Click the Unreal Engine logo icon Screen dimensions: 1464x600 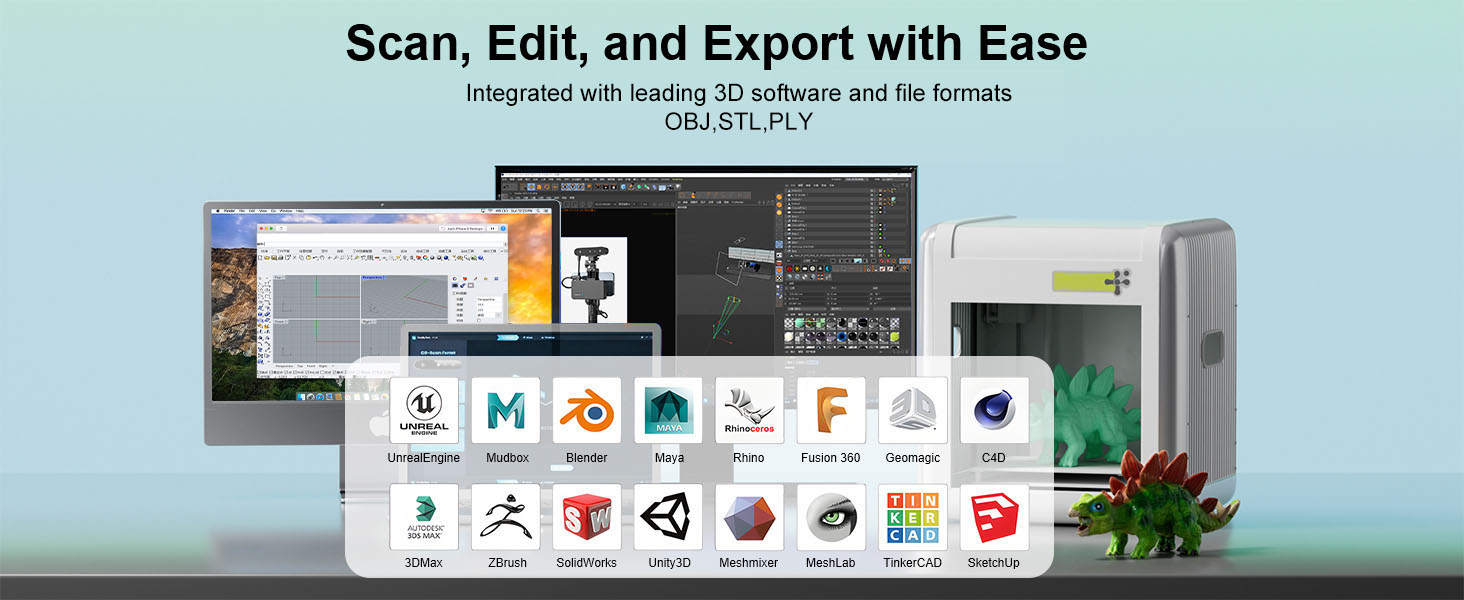click(x=424, y=410)
